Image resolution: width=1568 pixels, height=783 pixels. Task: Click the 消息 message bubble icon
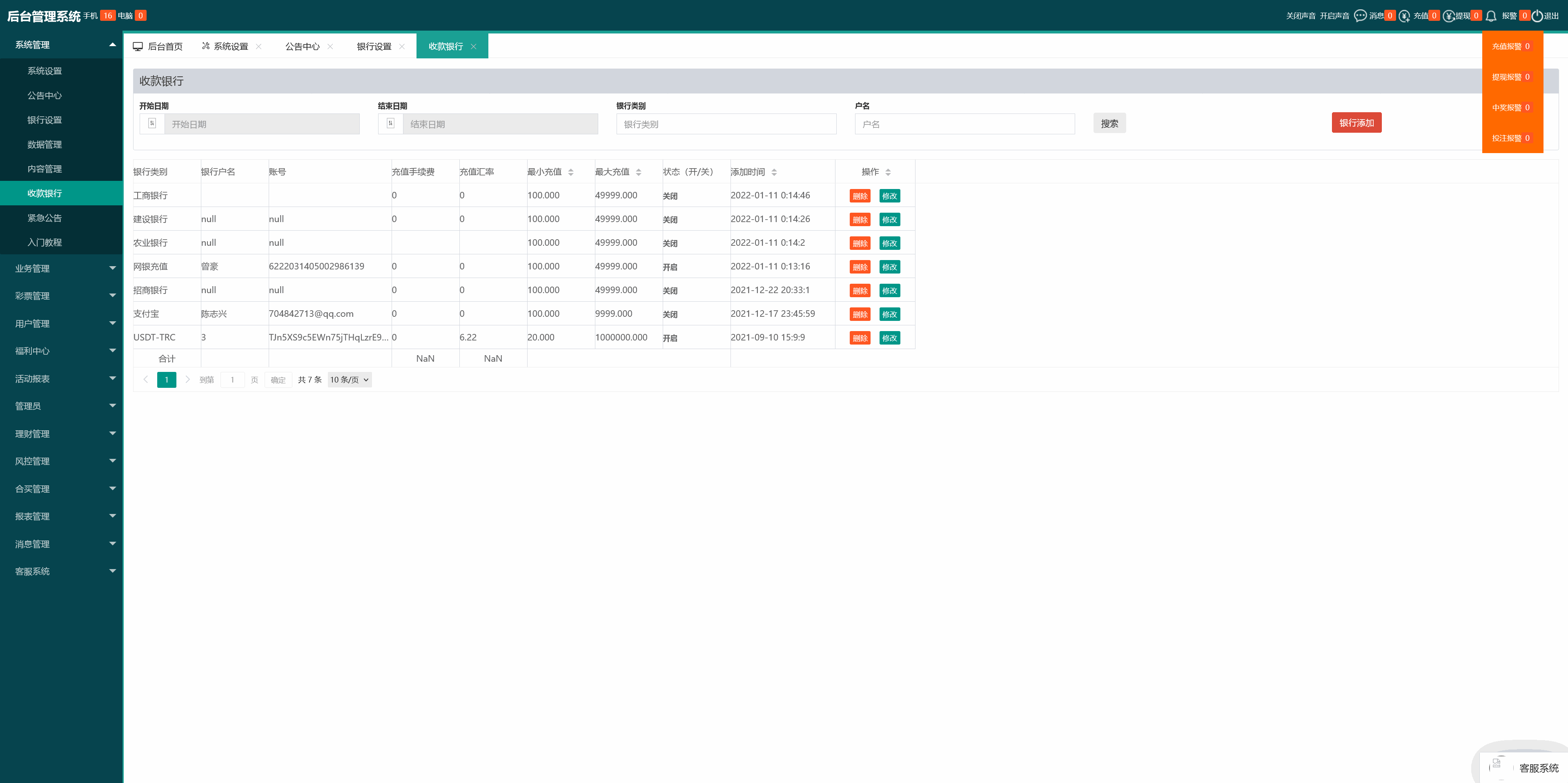[1360, 16]
